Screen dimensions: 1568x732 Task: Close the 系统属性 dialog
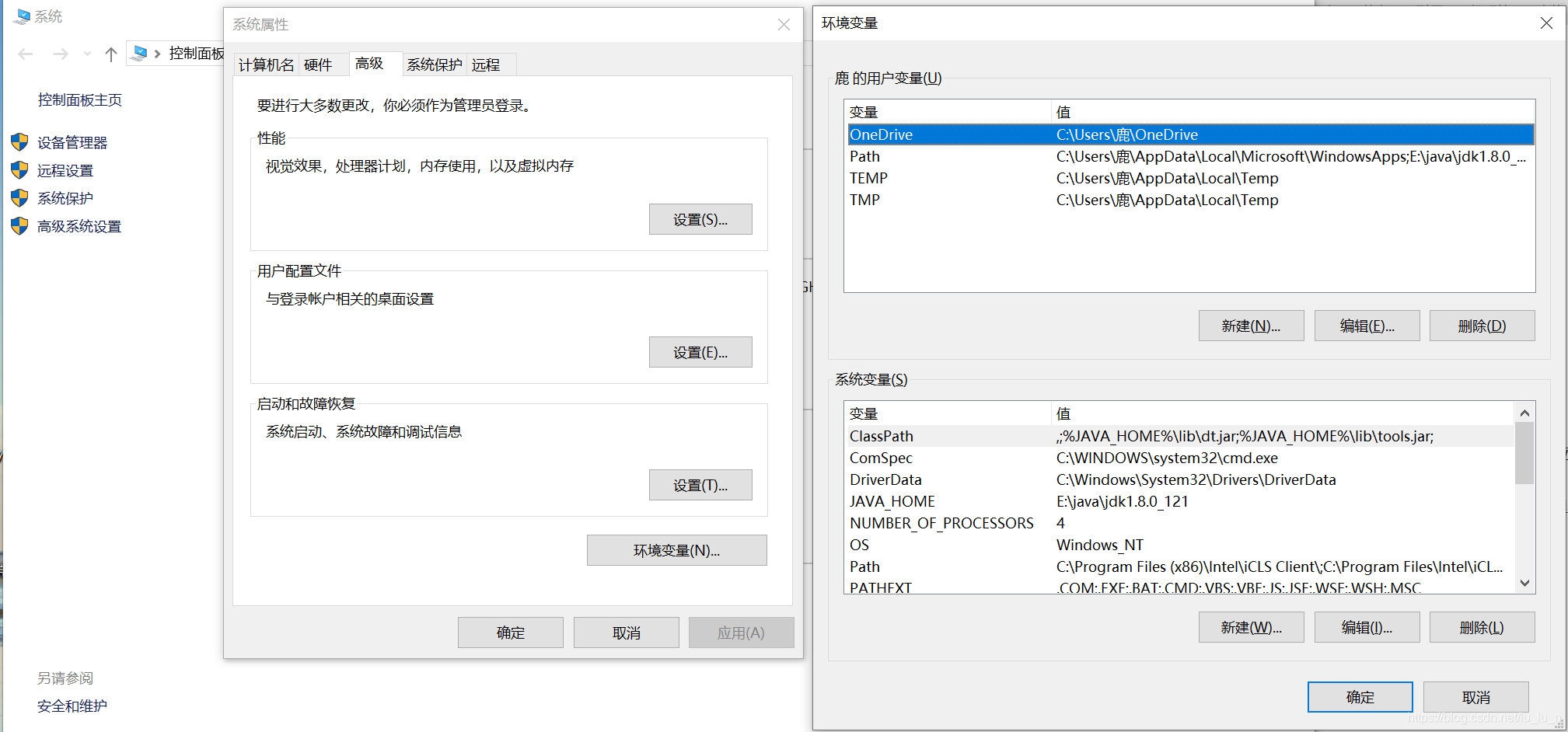tap(784, 25)
